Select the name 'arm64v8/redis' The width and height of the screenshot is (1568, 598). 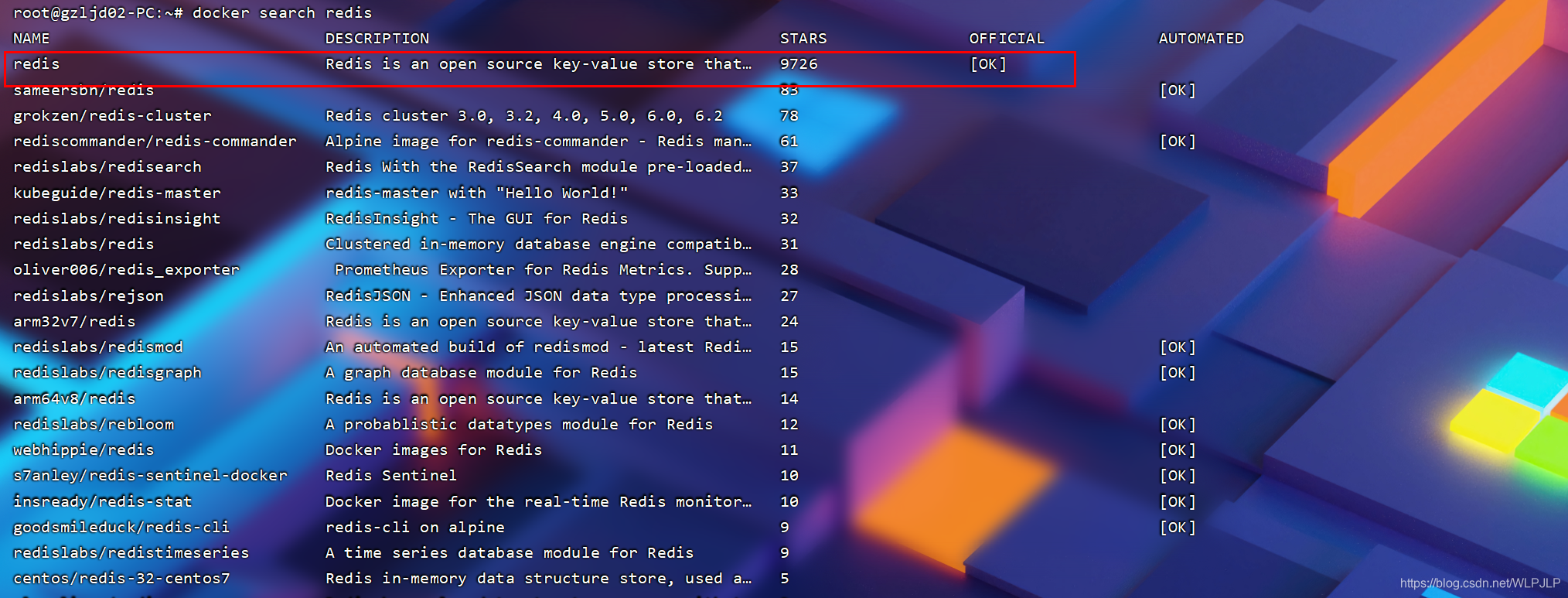(74, 399)
